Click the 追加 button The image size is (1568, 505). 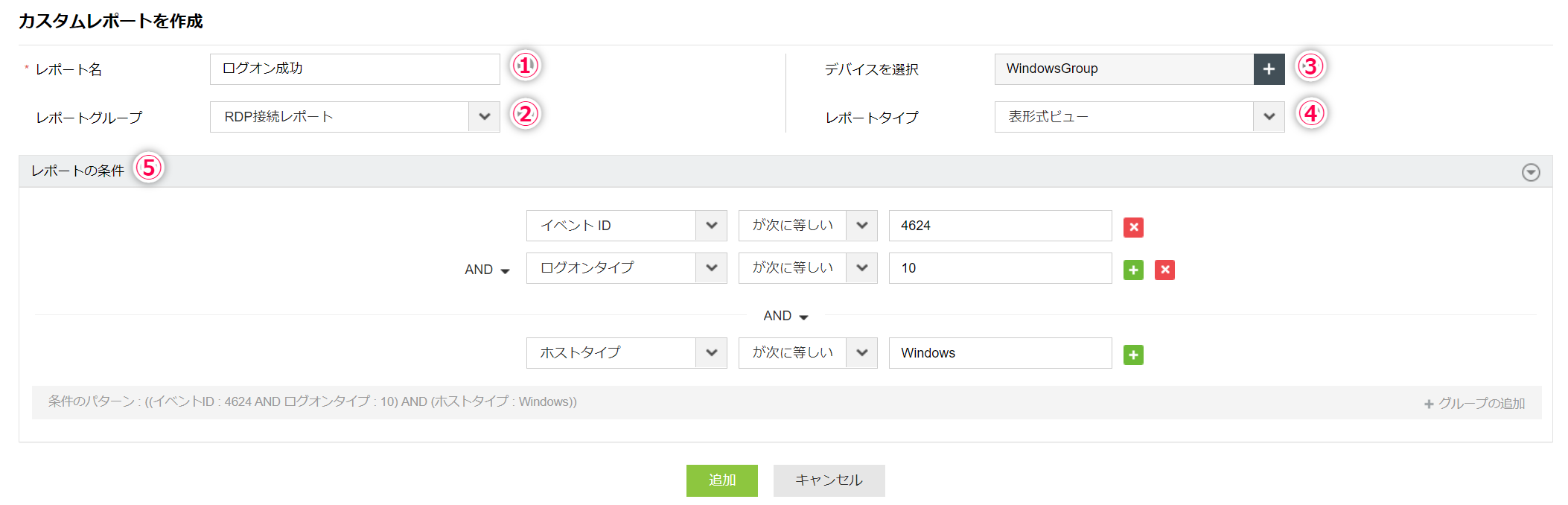[721, 480]
